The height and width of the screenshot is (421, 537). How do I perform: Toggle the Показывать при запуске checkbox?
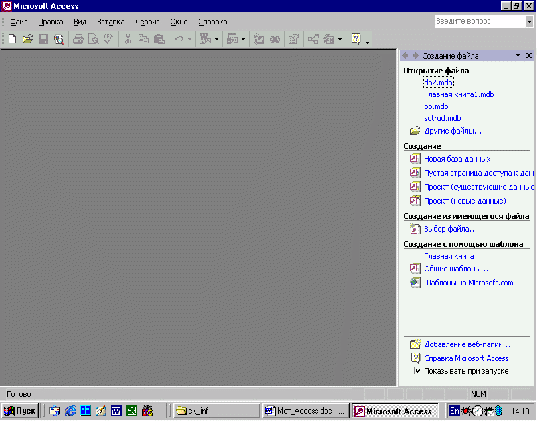coord(416,371)
